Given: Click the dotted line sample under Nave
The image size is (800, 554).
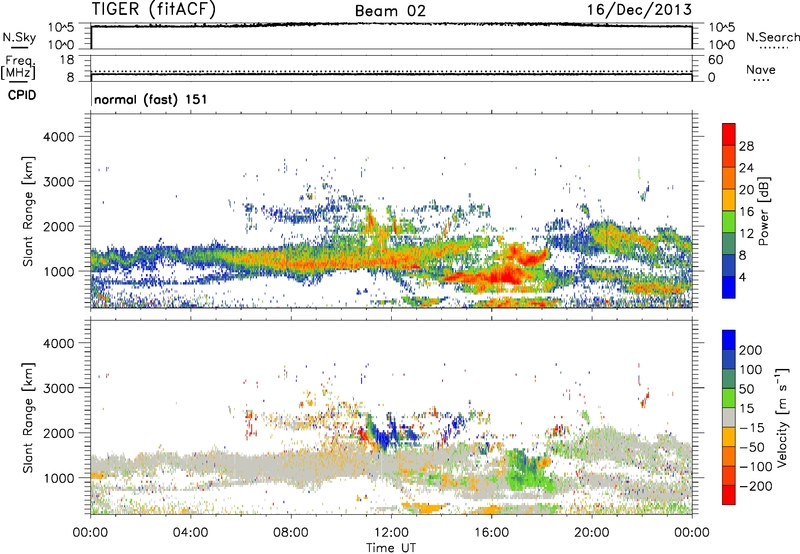Looking at the screenshot, I should pos(761,80).
